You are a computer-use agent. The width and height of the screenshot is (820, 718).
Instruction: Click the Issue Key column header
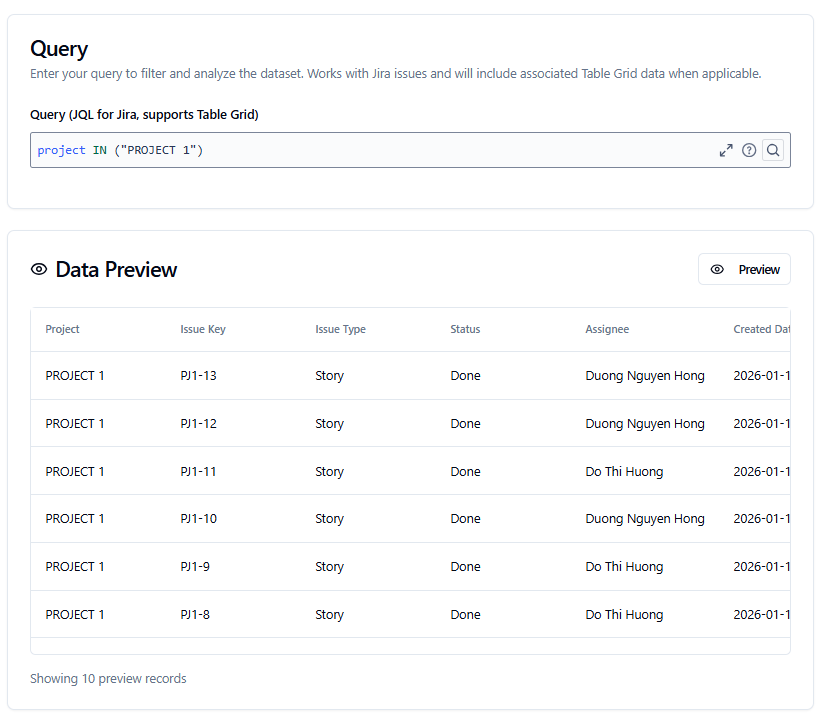(203, 329)
